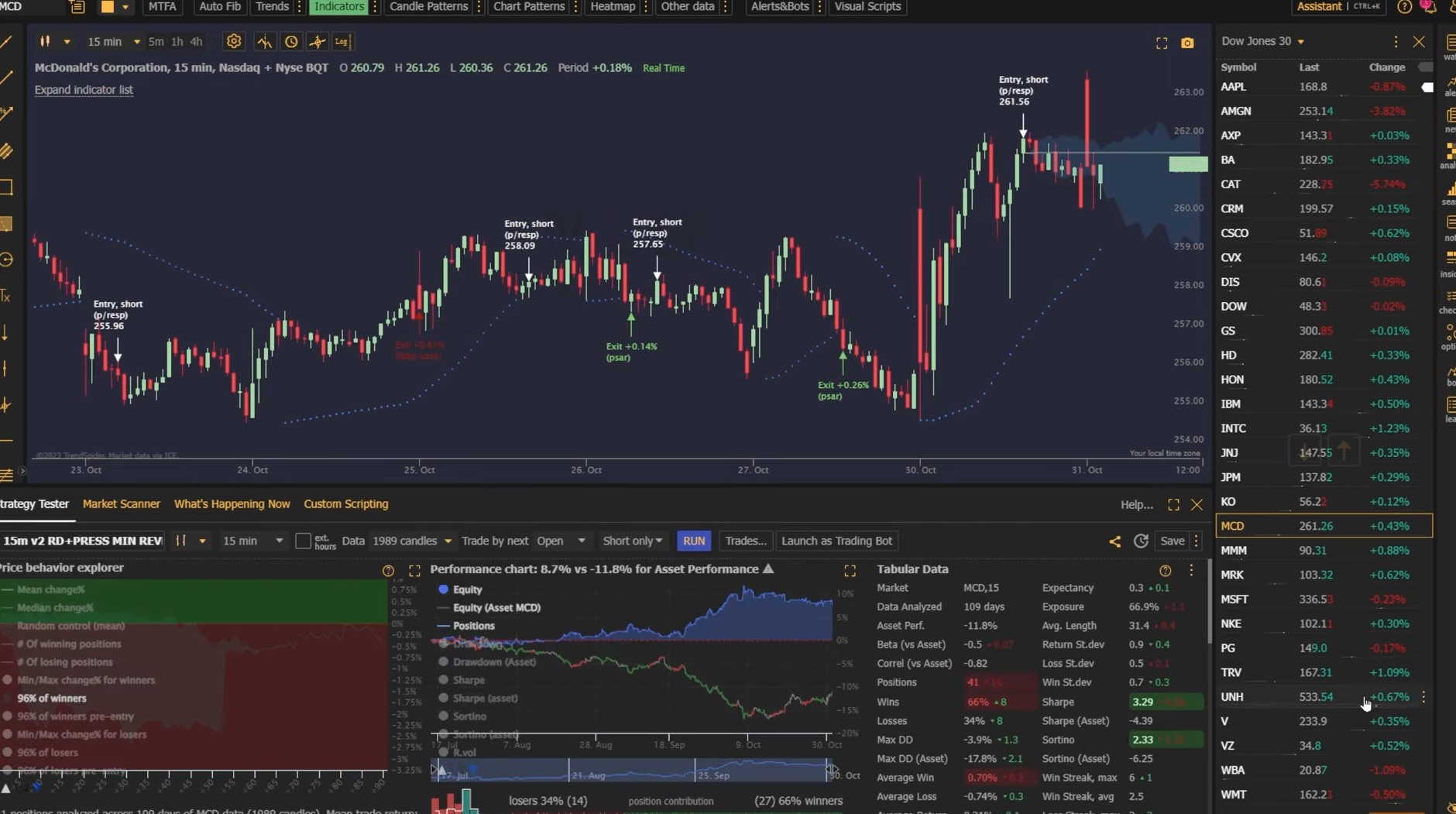Select the down arrow drawing tool
The width and height of the screenshot is (1456, 814).
click(x=5, y=333)
